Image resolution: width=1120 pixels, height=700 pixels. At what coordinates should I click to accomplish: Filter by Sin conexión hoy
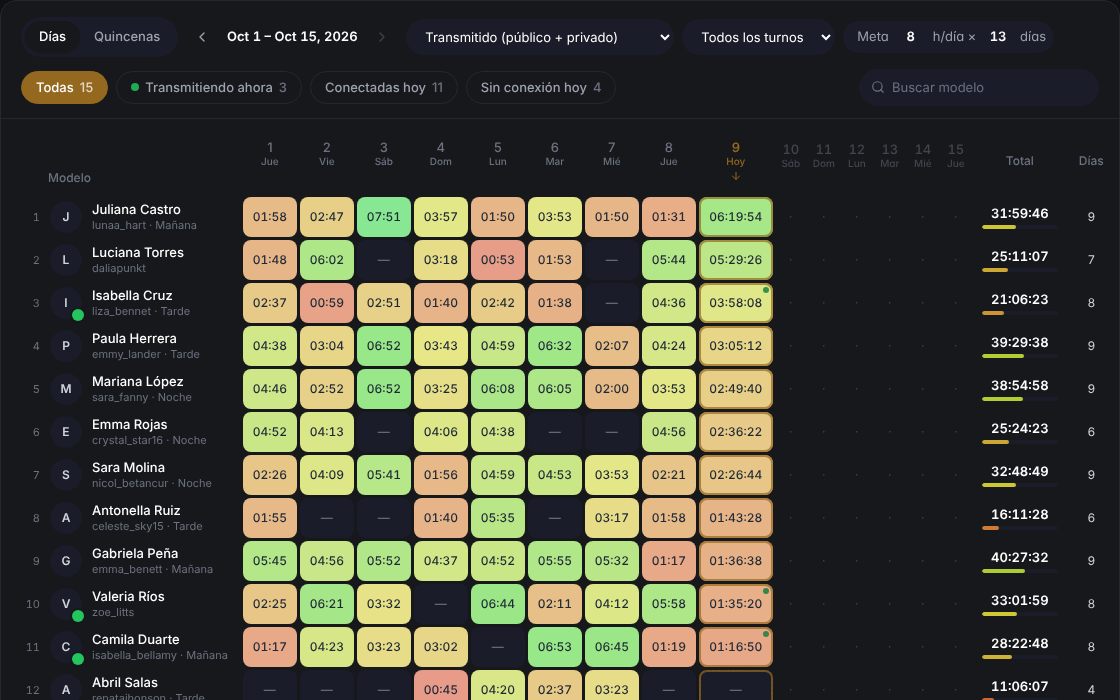coord(541,88)
